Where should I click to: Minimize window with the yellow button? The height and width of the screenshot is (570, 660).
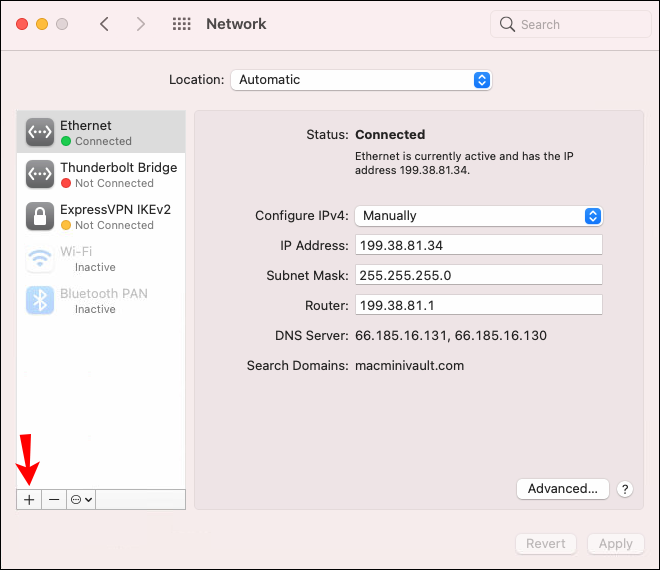42,24
